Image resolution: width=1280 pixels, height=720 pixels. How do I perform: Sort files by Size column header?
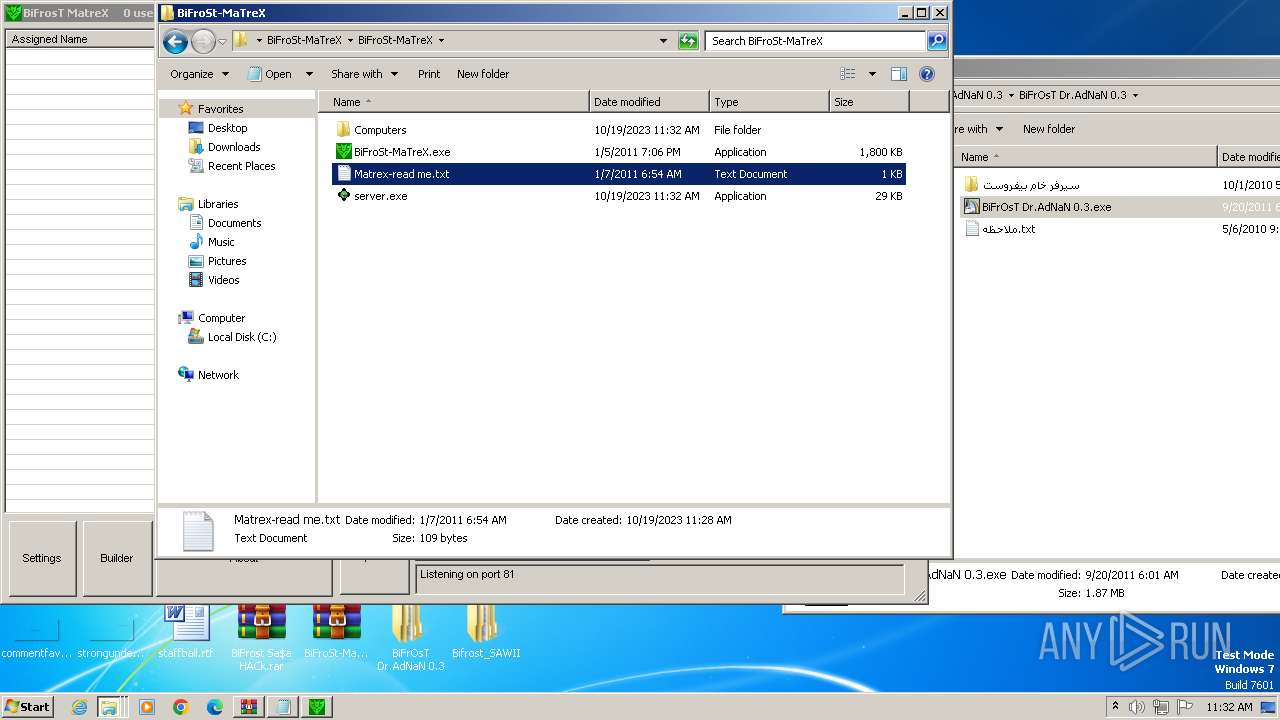[x=869, y=102]
